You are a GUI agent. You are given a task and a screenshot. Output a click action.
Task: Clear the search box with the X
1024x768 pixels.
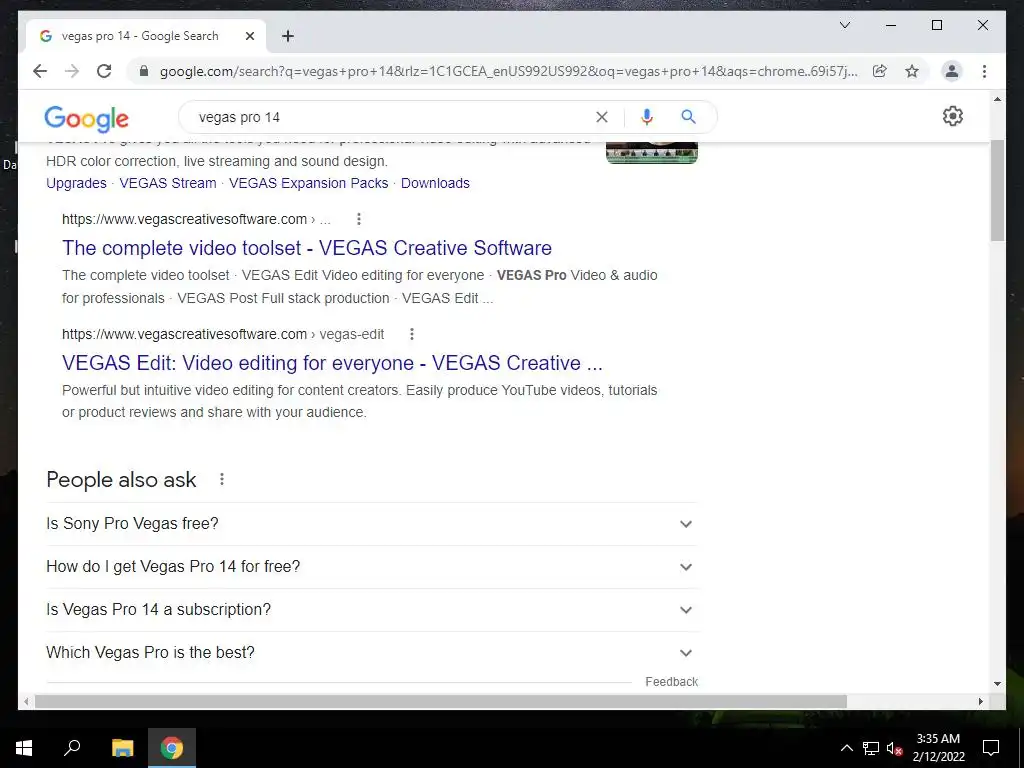[x=601, y=117]
